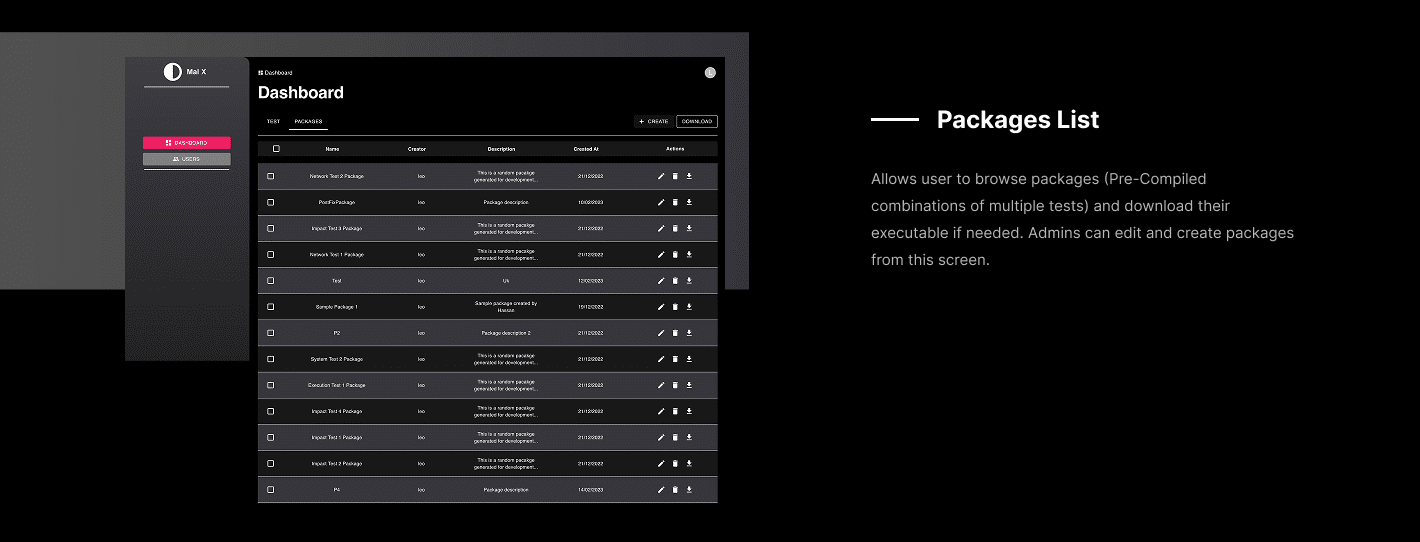Click the Create button
This screenshot has width=1420, height=542.
(x=654, y=122)
